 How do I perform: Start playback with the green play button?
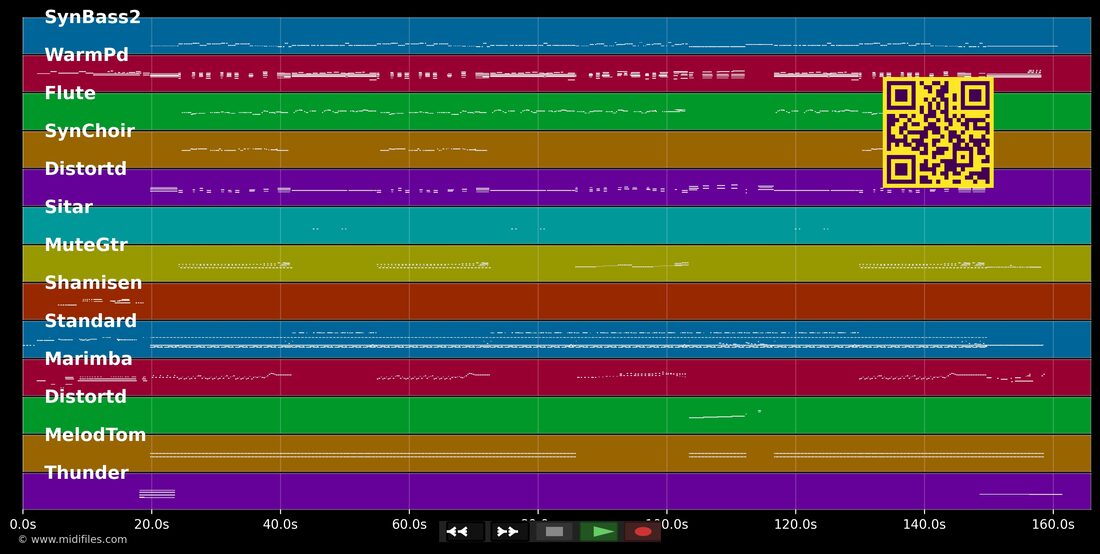point(598,532)
